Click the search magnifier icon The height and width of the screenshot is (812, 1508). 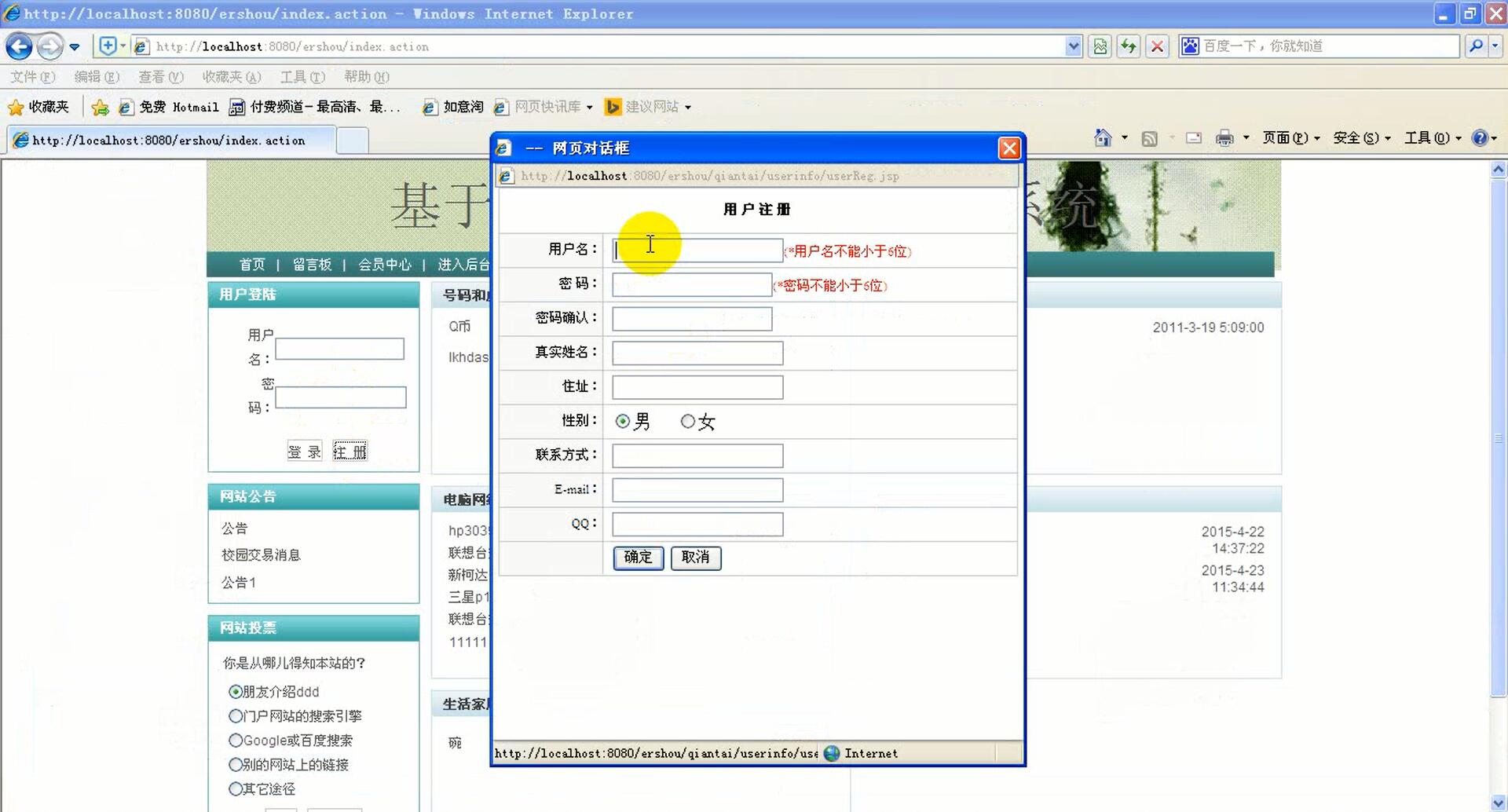(1476, 46)
